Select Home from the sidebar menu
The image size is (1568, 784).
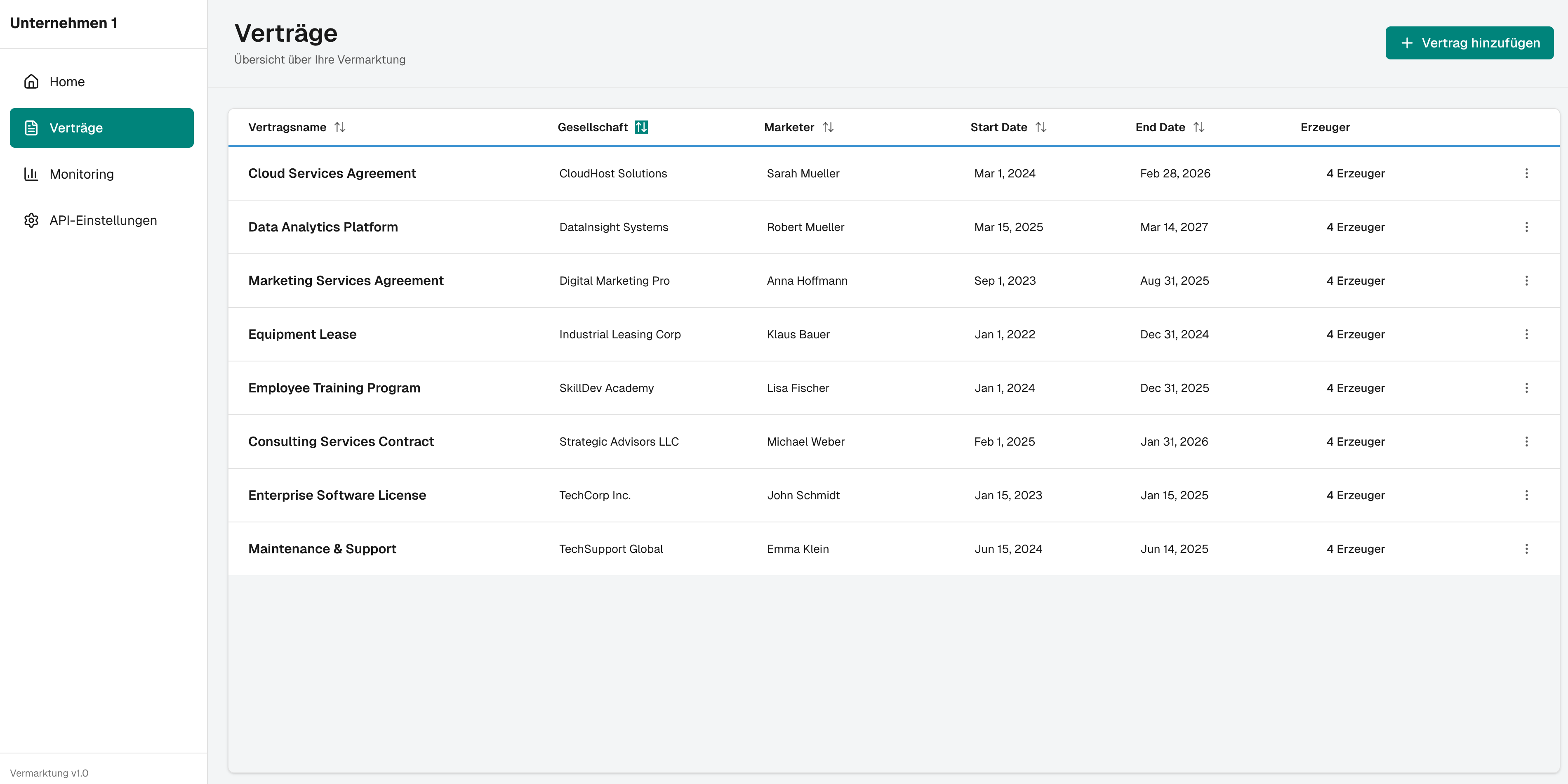67,81
